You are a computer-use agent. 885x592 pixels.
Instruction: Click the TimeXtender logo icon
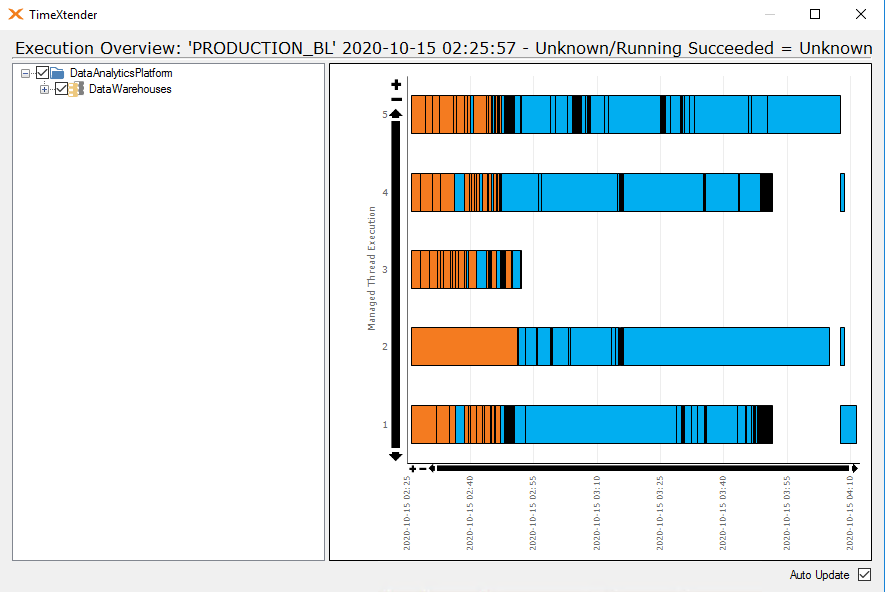coord(16,14)
